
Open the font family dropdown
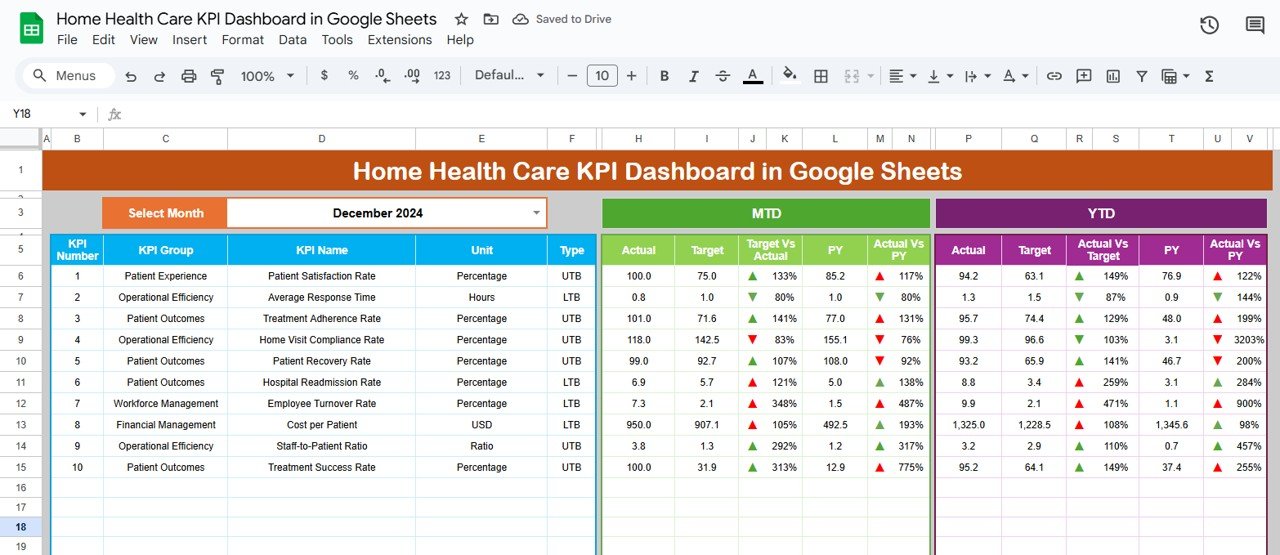pyautogui.click(x=509, y=76)
